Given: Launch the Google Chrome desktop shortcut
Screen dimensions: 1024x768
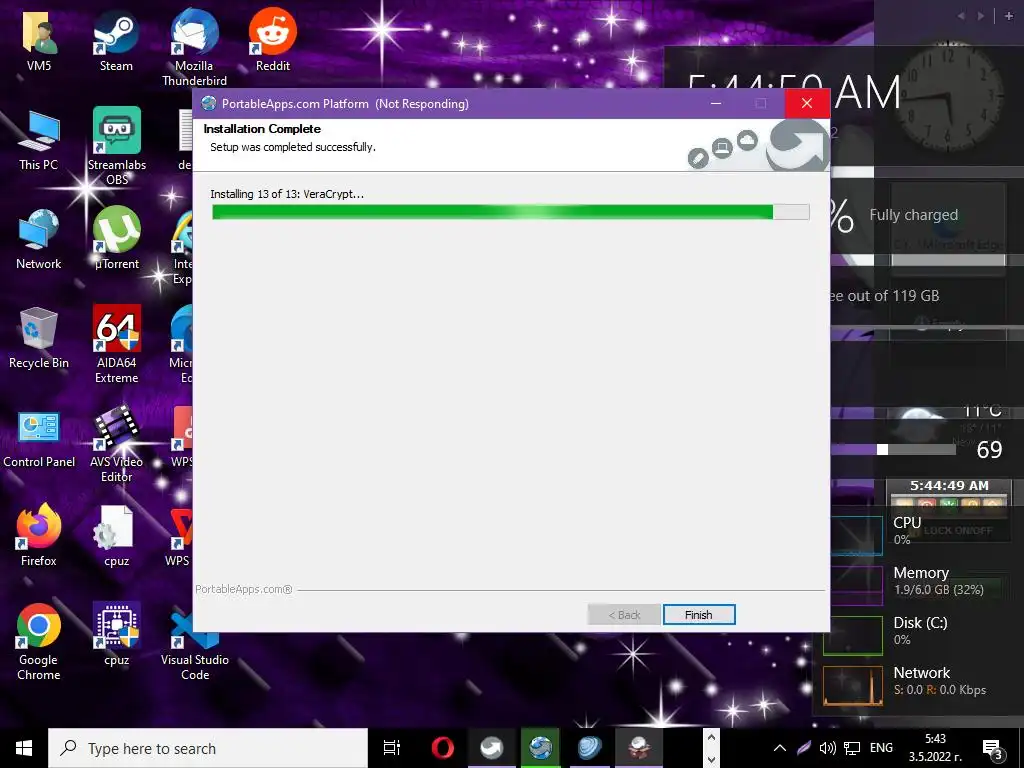Looking at the screenshot, I should point(39,641).
